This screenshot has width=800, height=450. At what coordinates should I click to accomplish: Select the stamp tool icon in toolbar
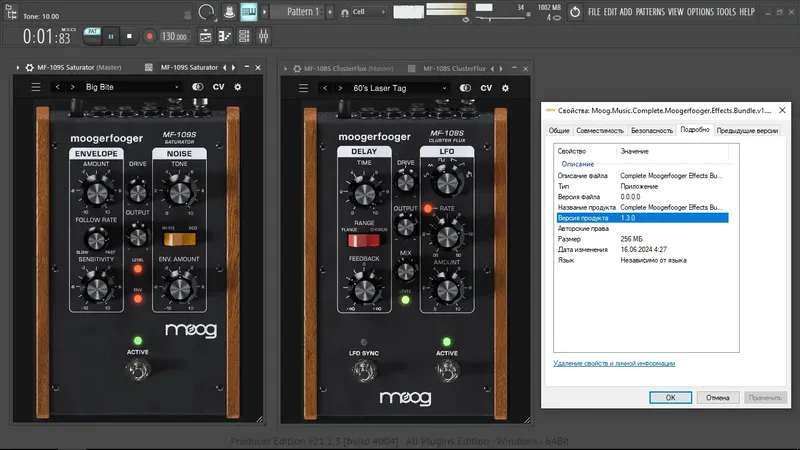coord(229,12)
